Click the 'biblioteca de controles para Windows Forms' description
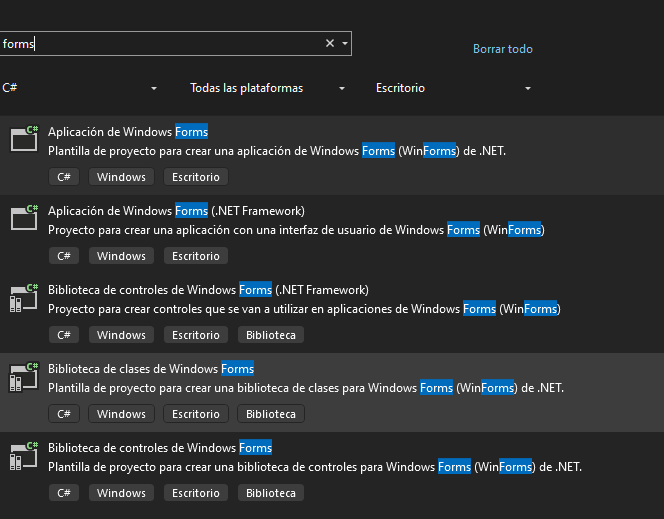The height and width of the screenshot is (519, 664). [315, 467]
